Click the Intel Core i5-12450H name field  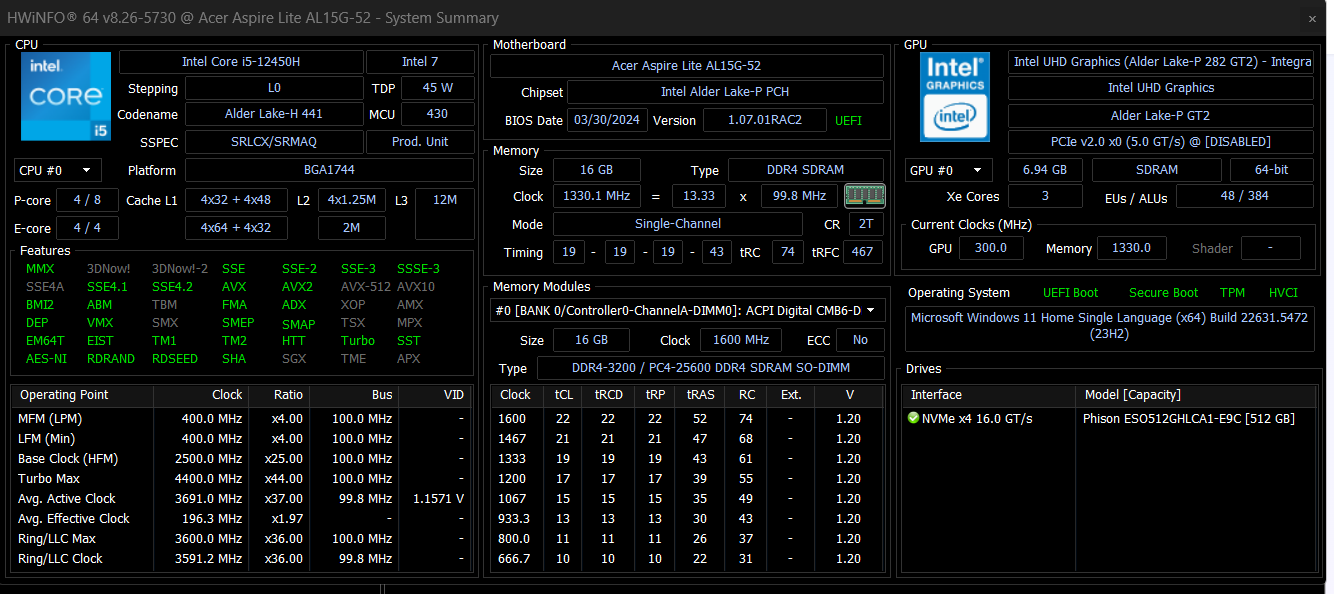(241, 62)
